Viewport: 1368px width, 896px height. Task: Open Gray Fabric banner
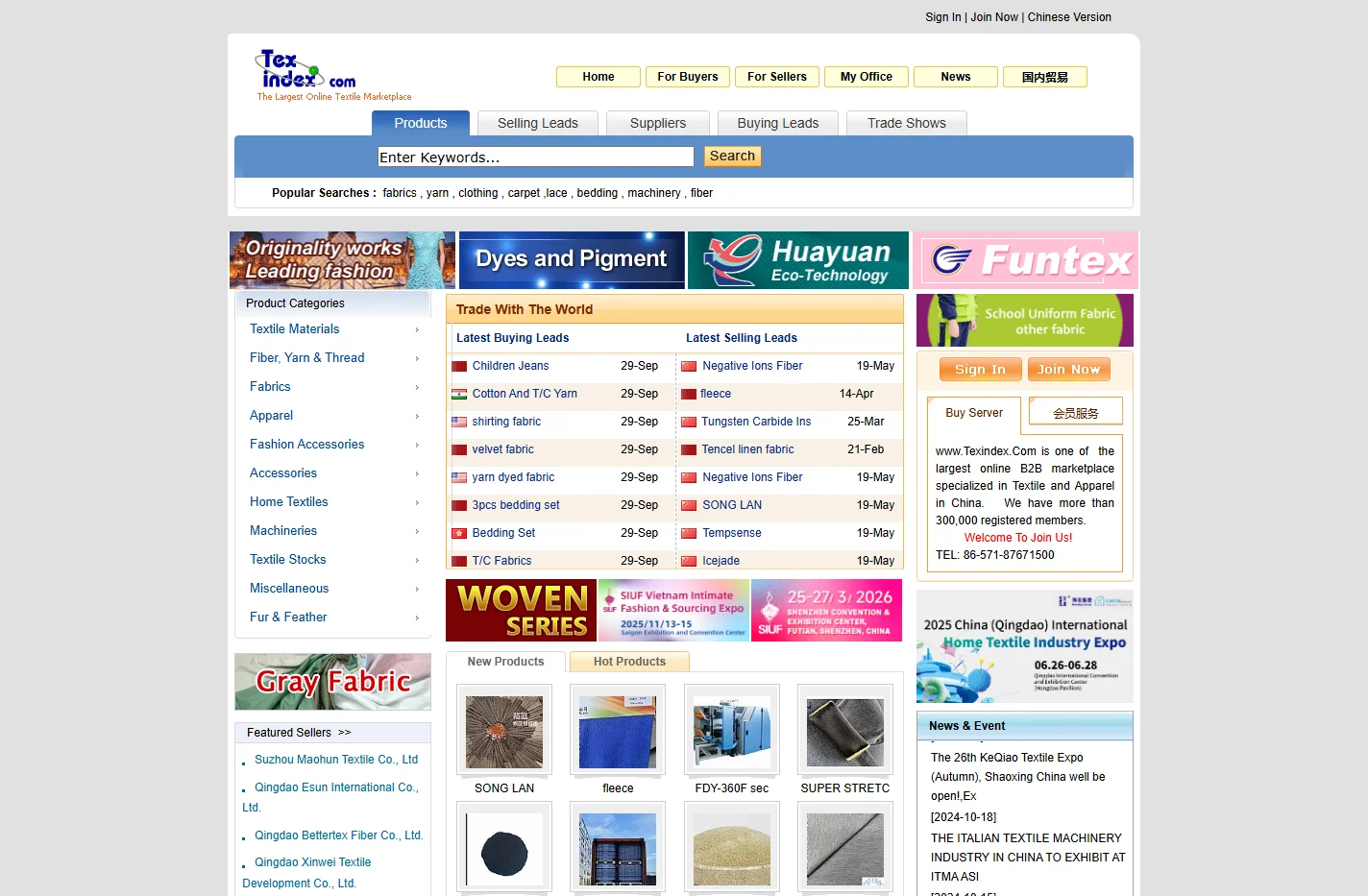[x=332, y=682]
